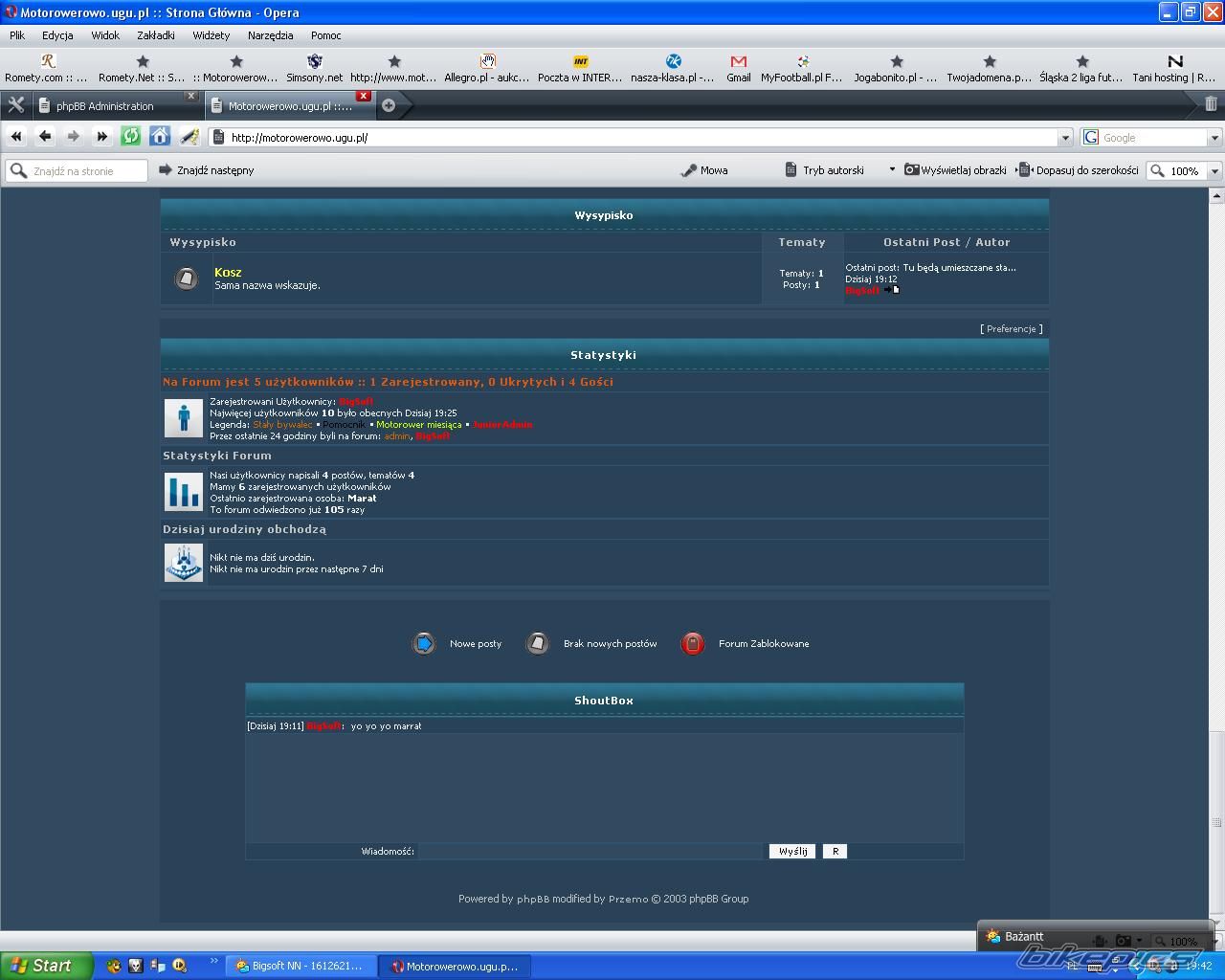Expand the Google search engine dropdown
The image size is (1225, 980).
(x=1214, y=138)
